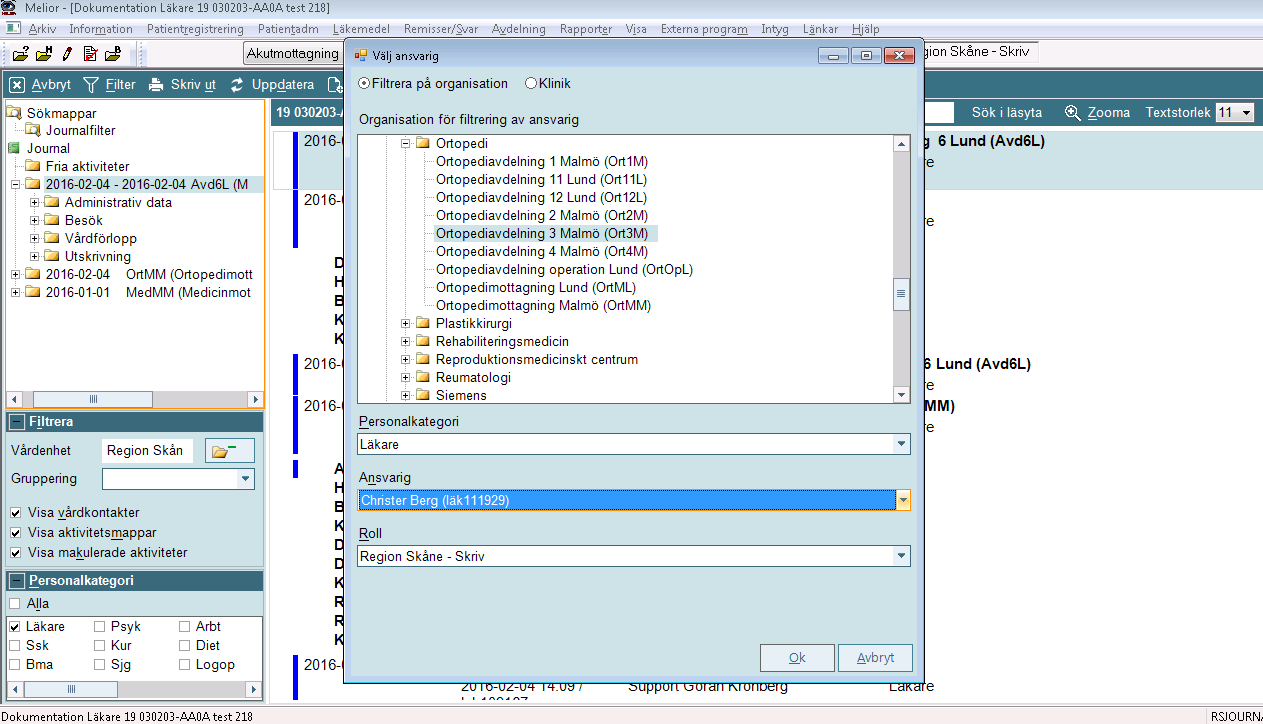Click the Vårdenhet Region Skån field

coord(148,450)
